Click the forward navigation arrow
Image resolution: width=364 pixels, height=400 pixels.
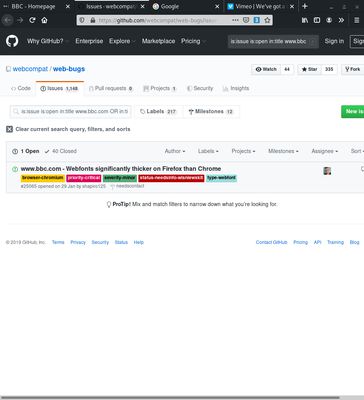tap(20, 20)
